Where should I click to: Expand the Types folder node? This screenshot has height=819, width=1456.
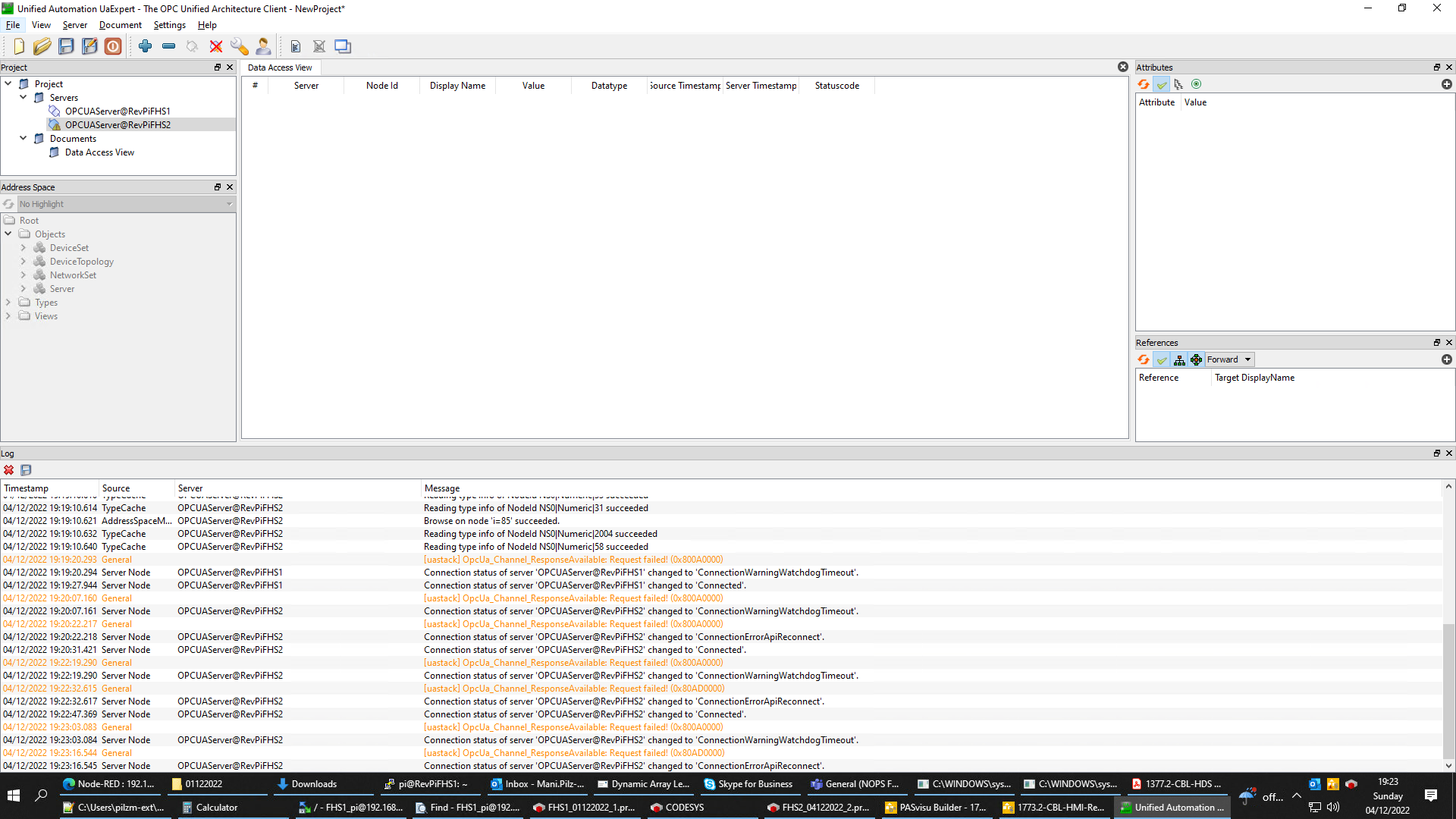click(8, 302)
